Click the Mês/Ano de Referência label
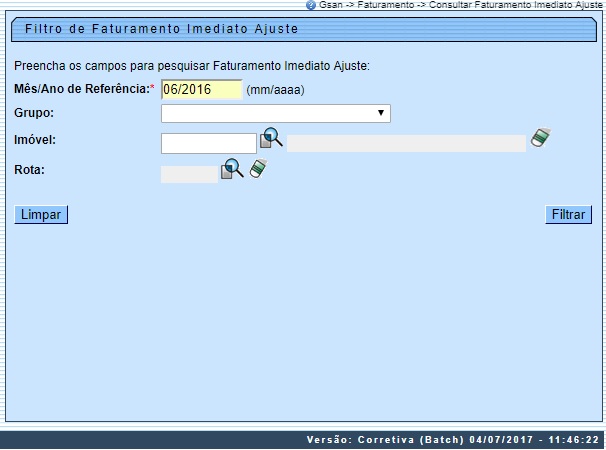Image resolution: width=606 pixels, height=450 pixels. pyautogui.click(x=84, y=89)
